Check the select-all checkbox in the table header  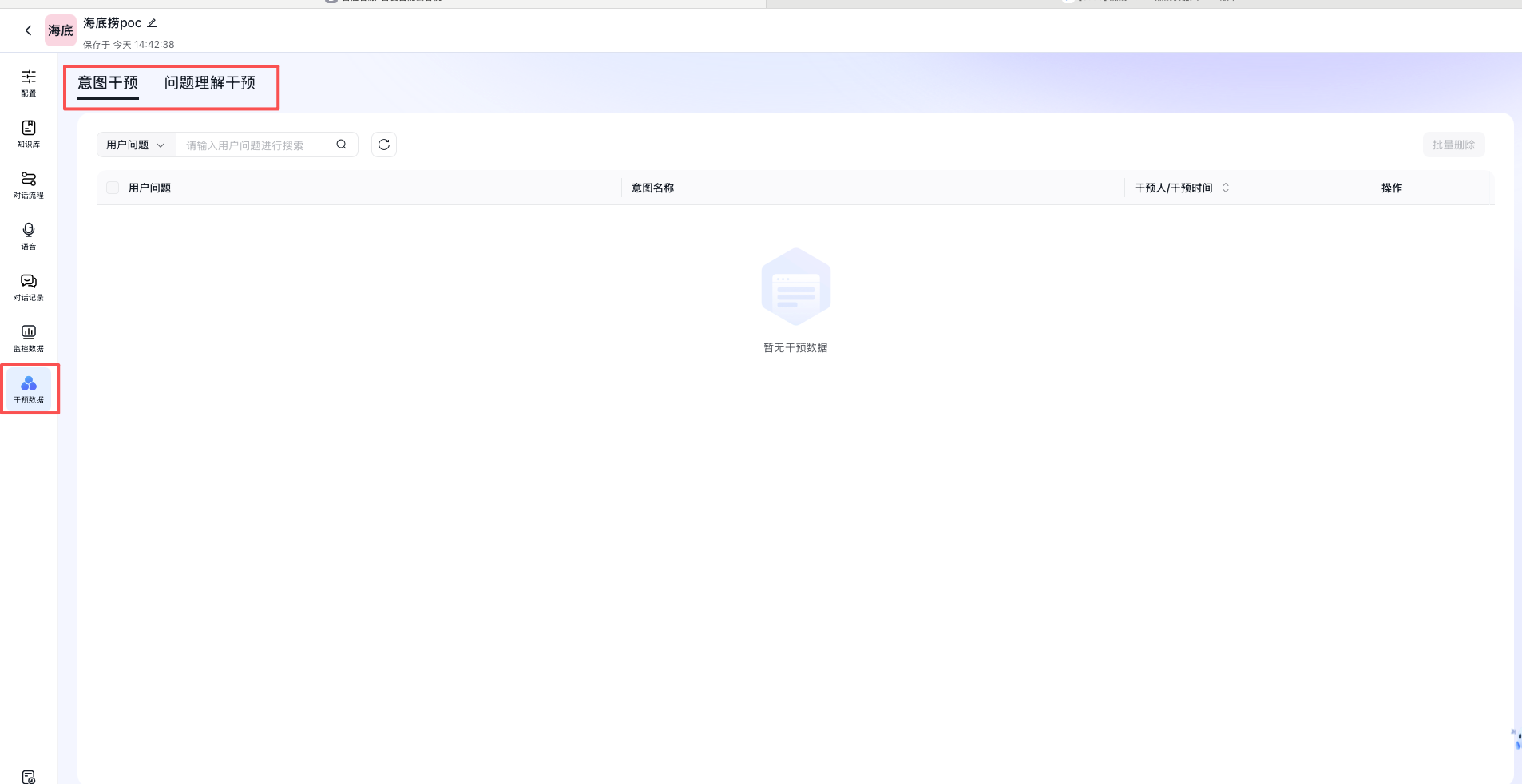pos(113,187)
